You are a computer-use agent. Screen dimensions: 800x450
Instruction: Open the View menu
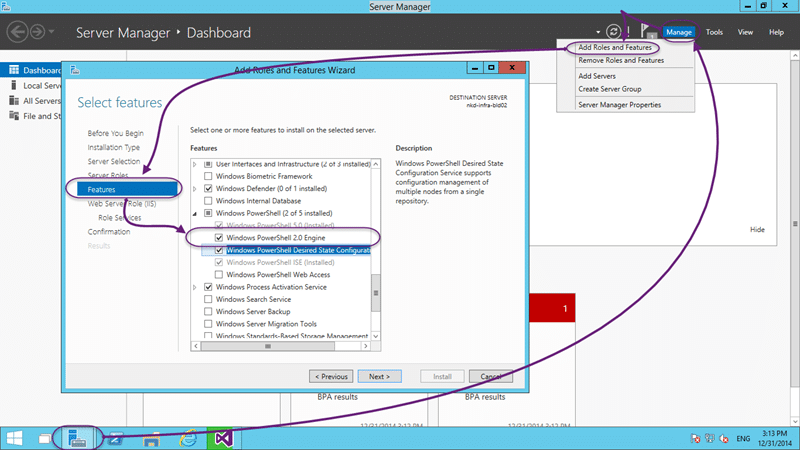[x=745, y=32]
